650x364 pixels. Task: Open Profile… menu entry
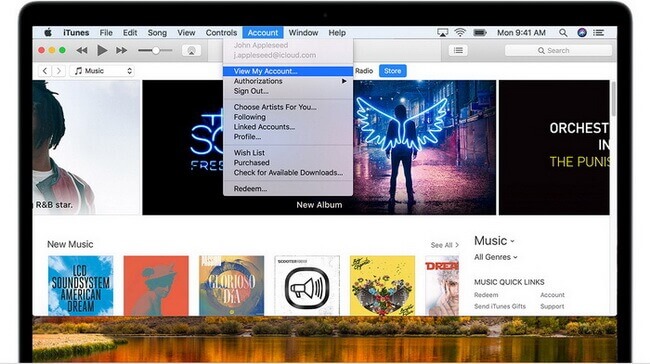click(288, 137)
